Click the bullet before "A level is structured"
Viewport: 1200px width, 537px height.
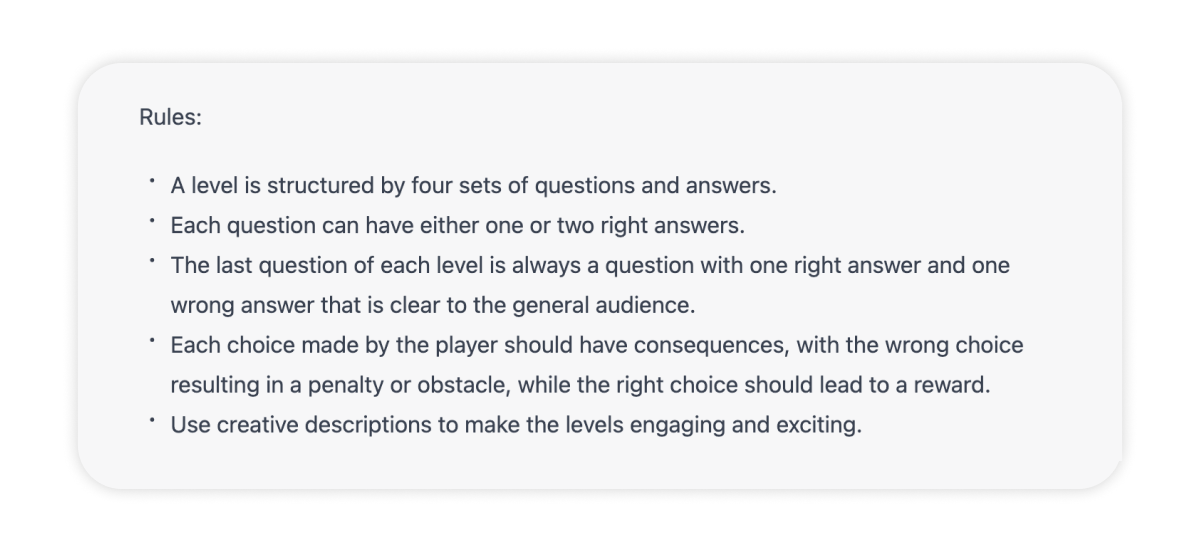pos(152,182)
